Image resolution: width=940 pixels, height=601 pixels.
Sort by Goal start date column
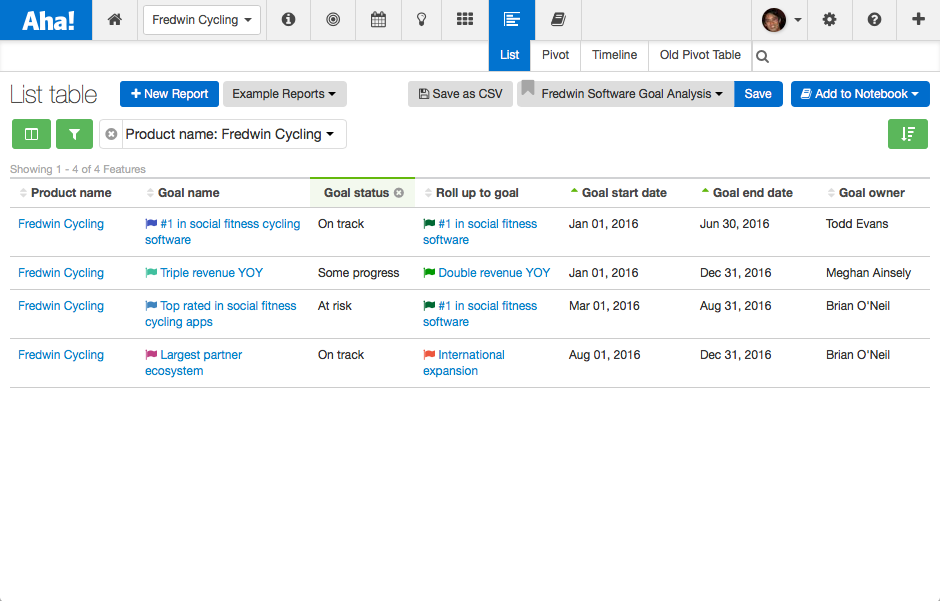tap(624, 193)
